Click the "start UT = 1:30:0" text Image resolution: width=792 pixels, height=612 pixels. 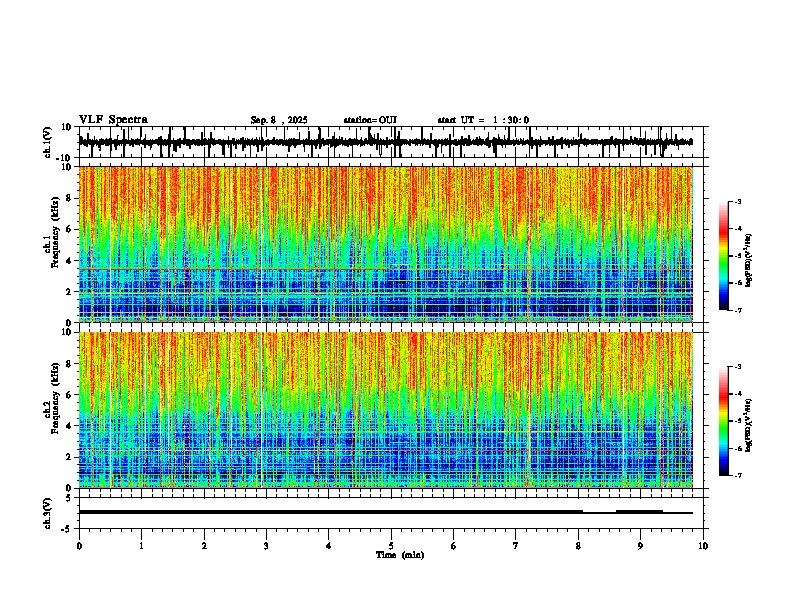(483, 120)
